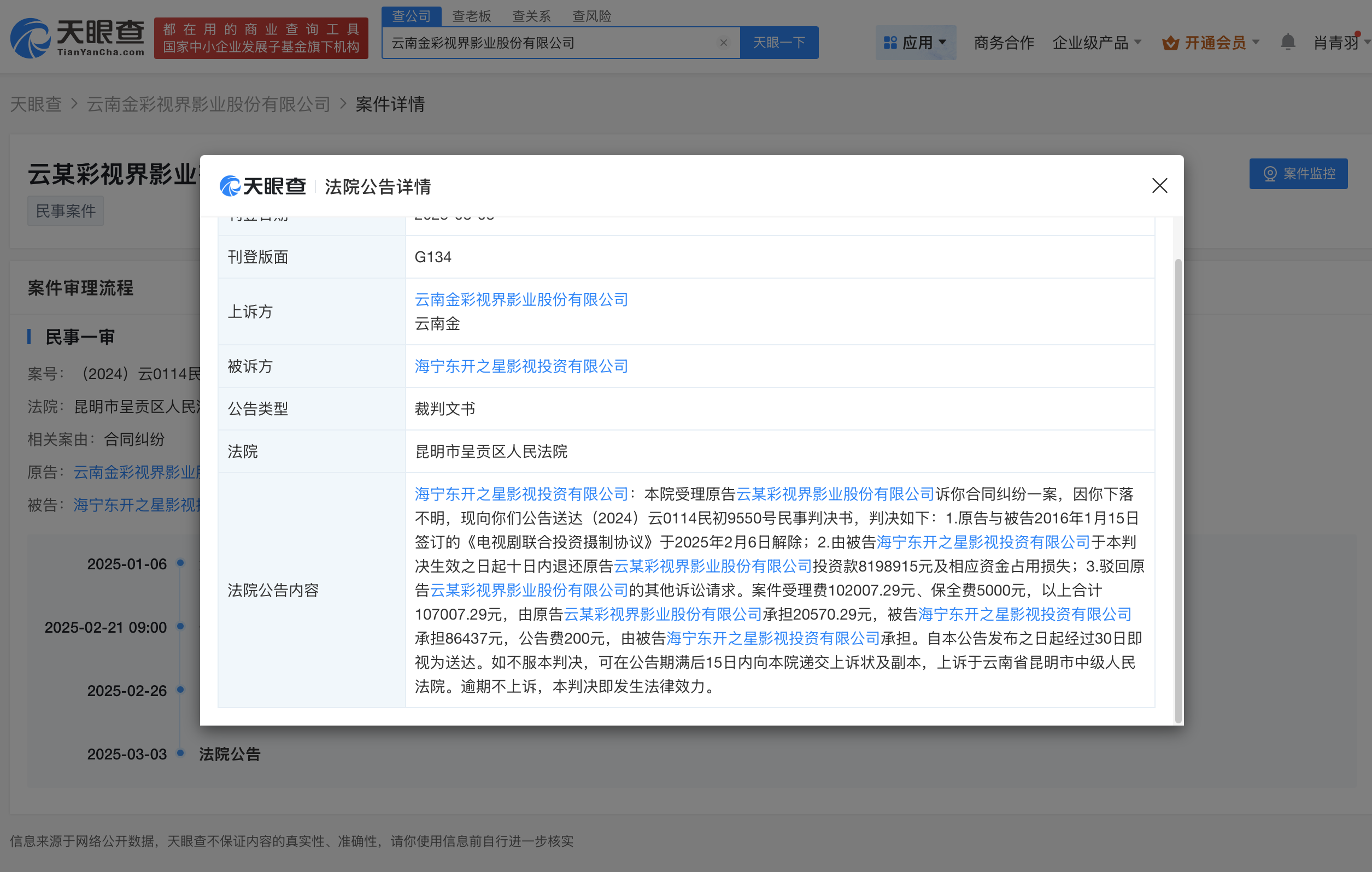Click the 裁判文书 公告类型 value
This screenshot has width=1372, height=872.
coord(445,409)
